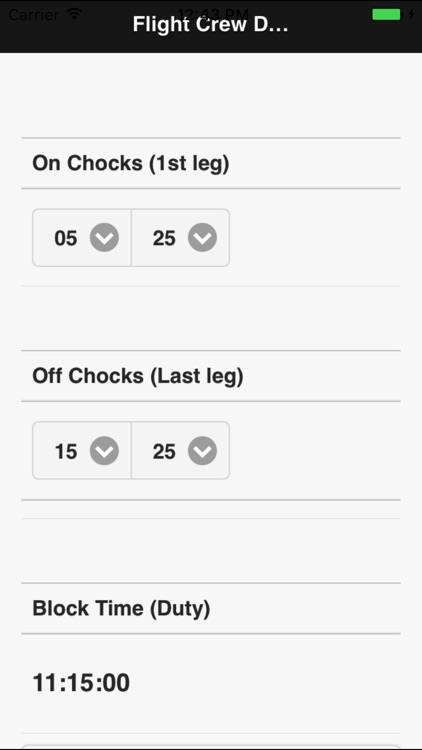Tap the battery icon in status bar

(x=387, y=14)
